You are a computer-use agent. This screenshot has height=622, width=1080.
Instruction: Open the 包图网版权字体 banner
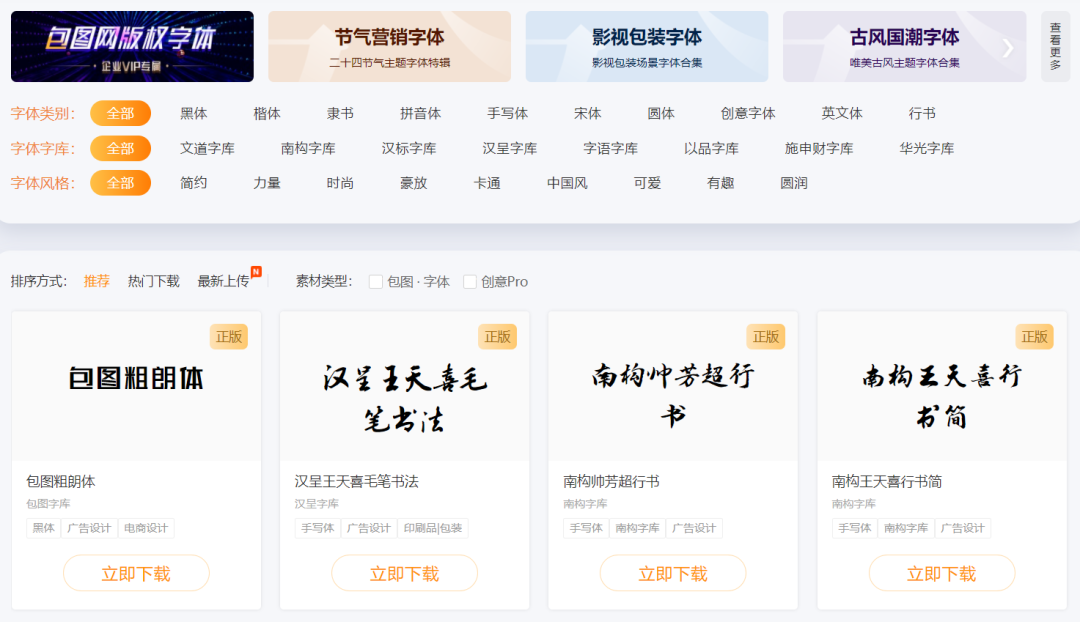132,46
